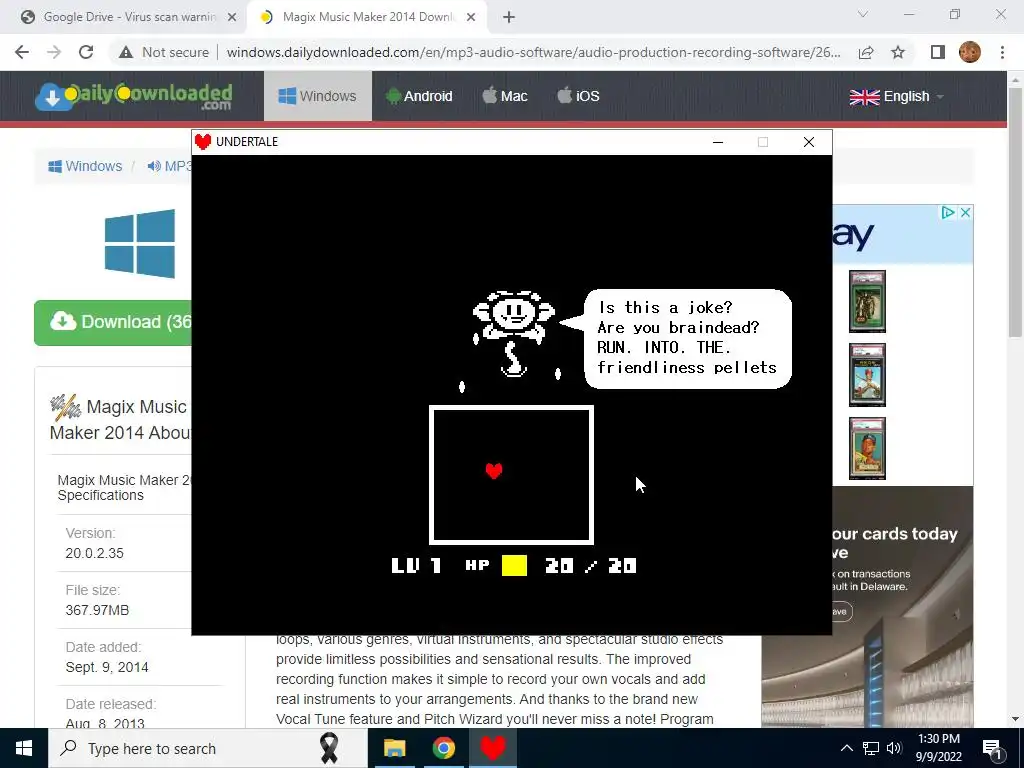
Task: Open File Explorer from taskbar
Action: (x=394, y=748)
